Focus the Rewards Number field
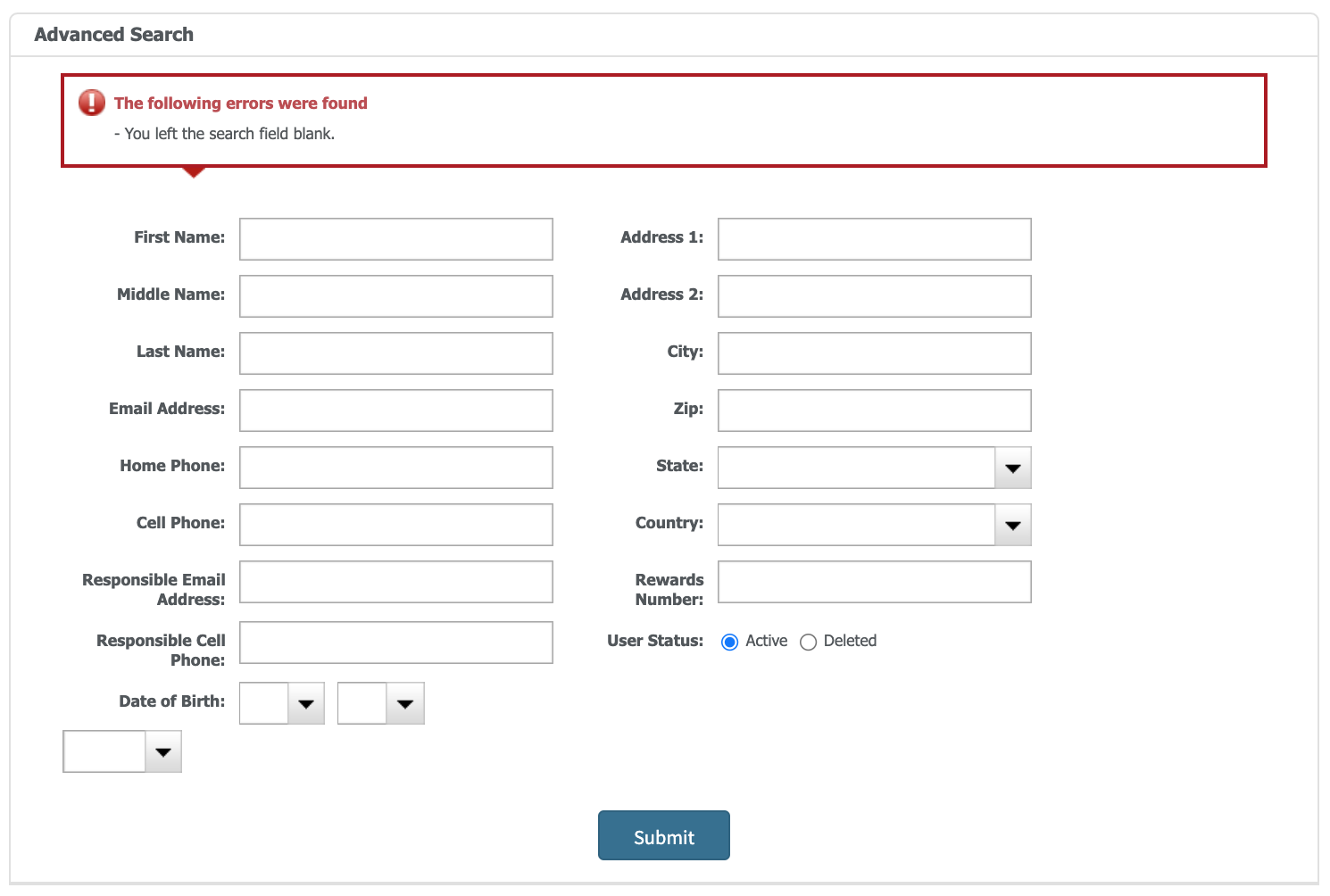 [x=875, y=582]
